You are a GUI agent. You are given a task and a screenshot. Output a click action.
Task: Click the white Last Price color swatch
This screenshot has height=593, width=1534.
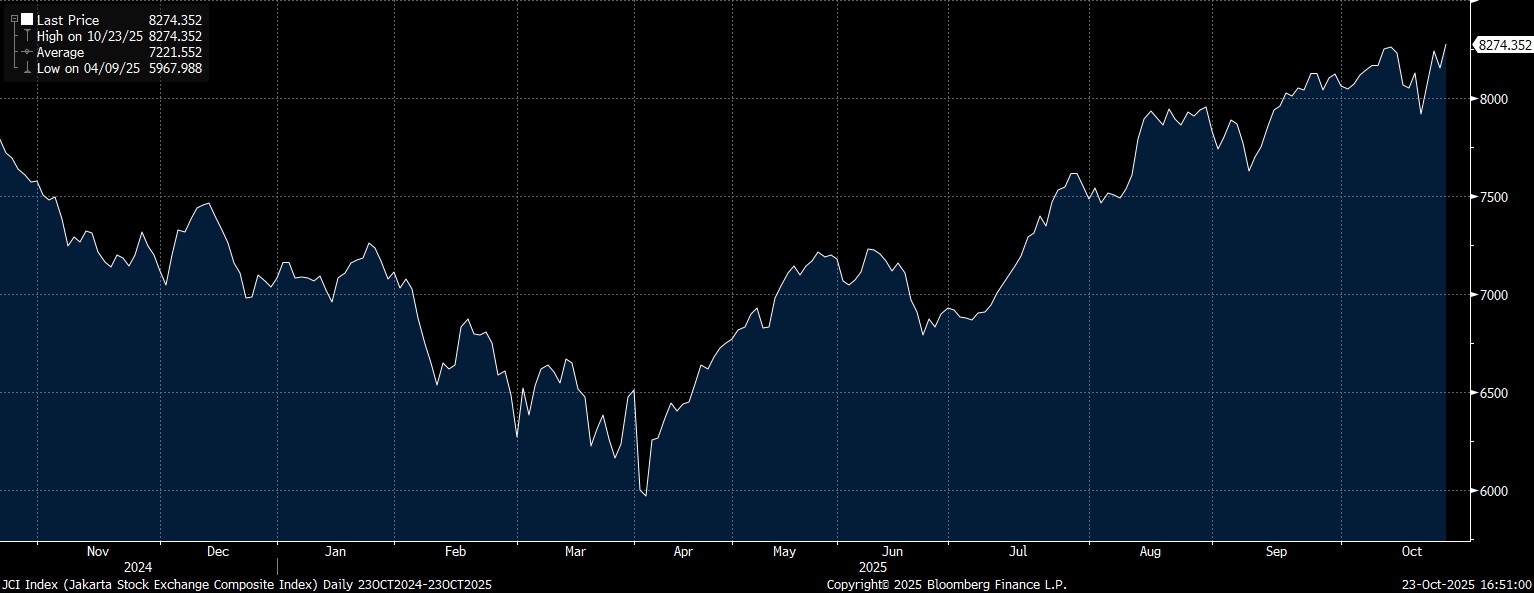tap(27, 20)
